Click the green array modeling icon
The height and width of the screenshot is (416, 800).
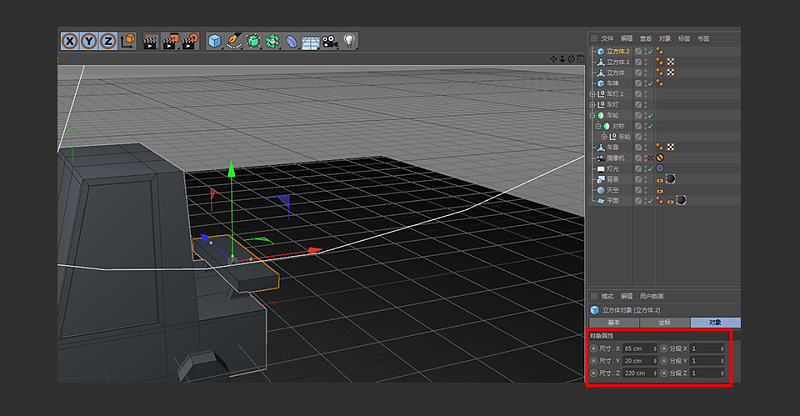pyautogui.click(x=272, y=41)
